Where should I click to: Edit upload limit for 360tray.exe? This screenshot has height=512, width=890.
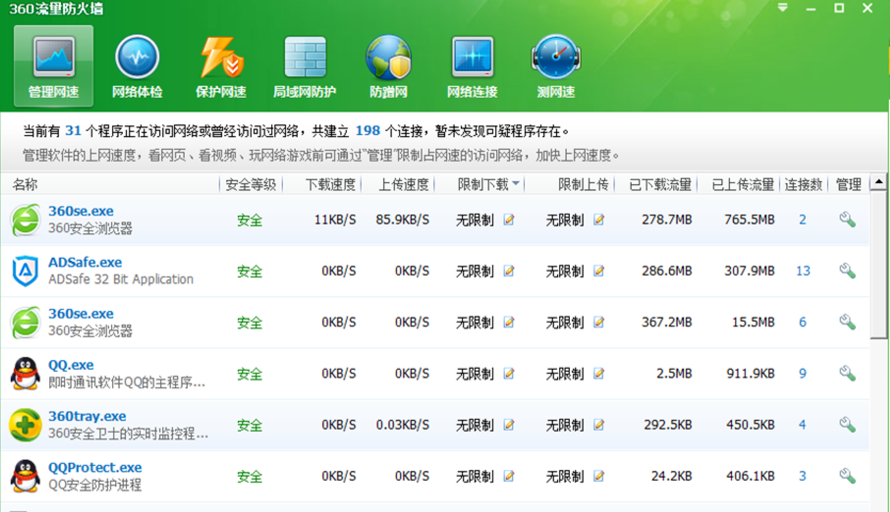(598, 425)
